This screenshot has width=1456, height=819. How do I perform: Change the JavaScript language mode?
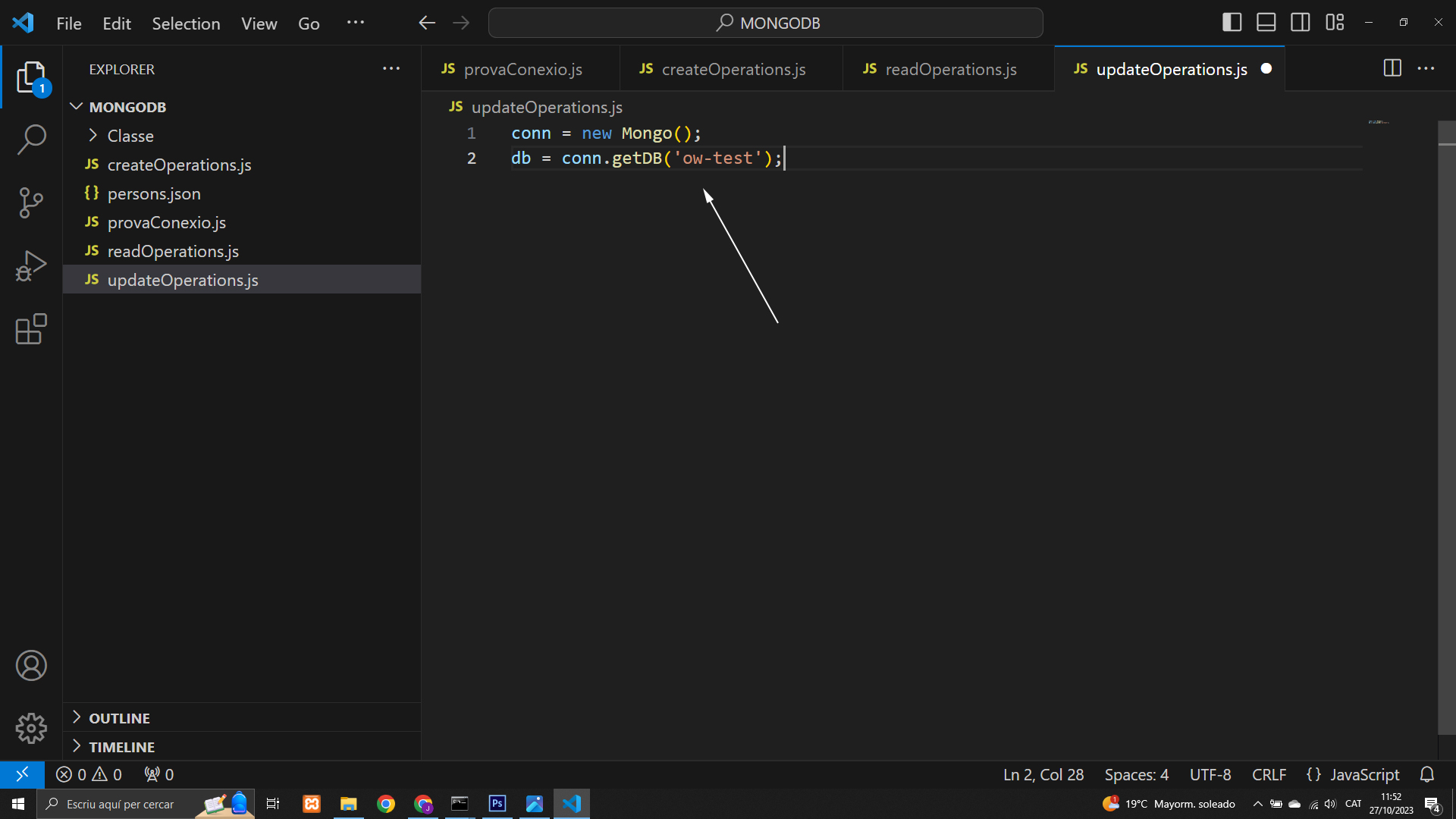point(1353,774)
